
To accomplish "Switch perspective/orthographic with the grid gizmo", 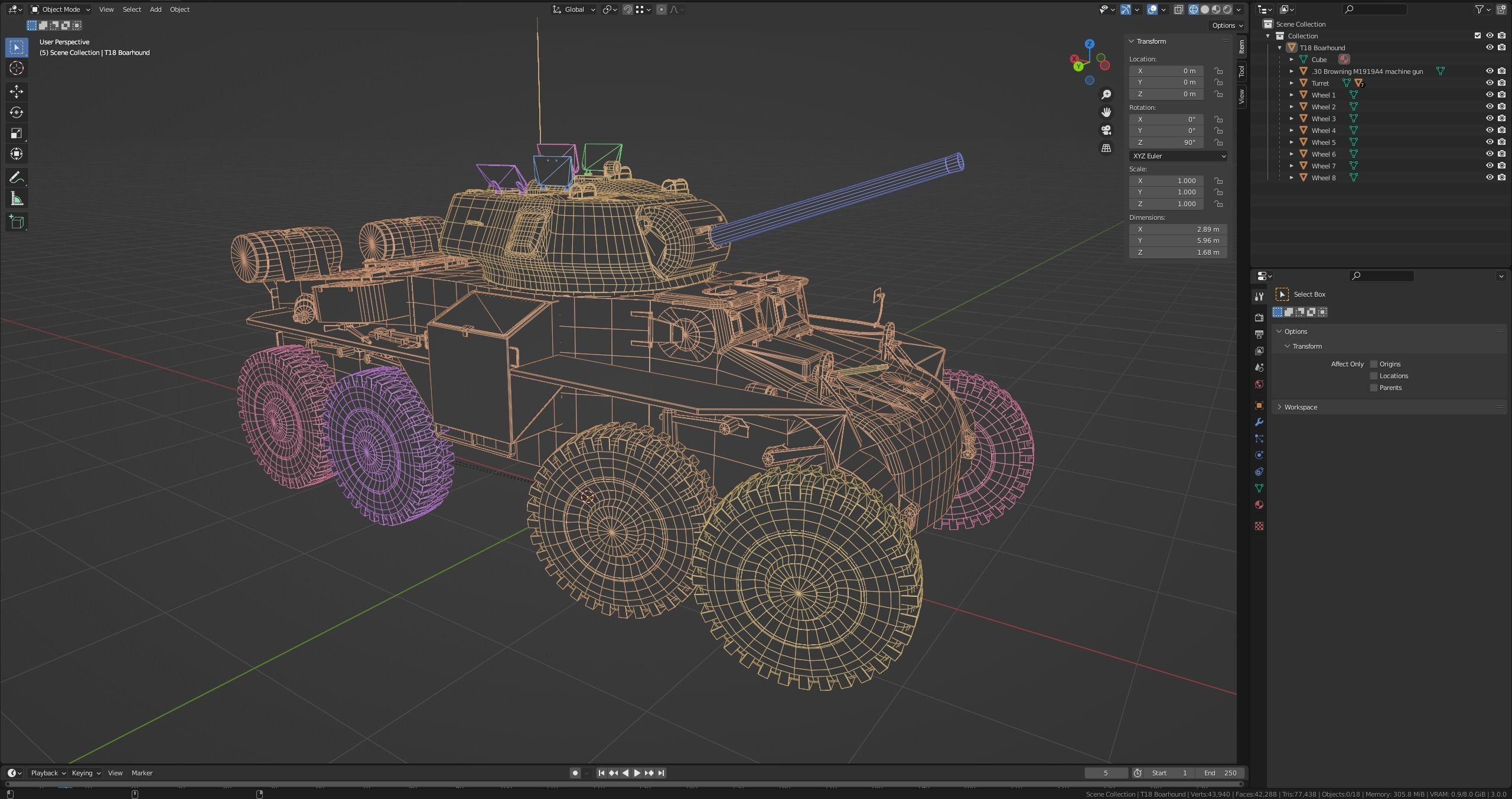I will coord(1106,148).
